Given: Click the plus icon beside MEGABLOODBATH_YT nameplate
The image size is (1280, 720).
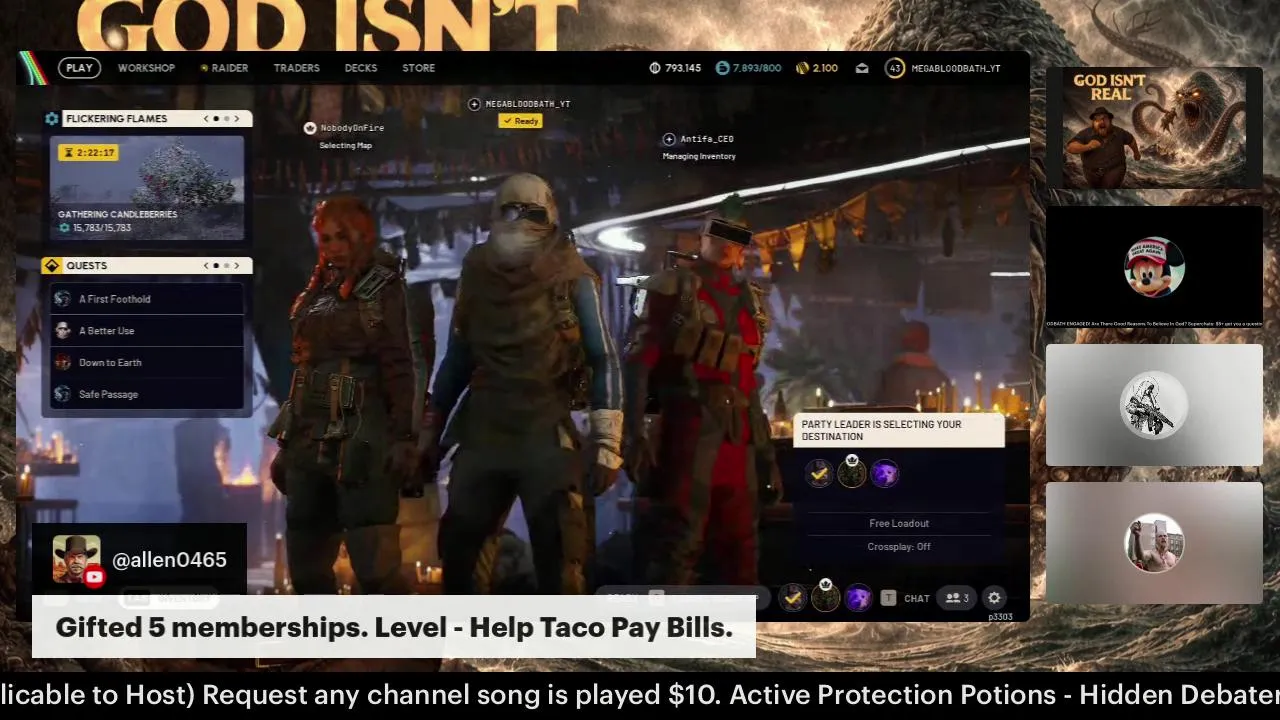Looking at the screenshot, I should pos(475,104).
